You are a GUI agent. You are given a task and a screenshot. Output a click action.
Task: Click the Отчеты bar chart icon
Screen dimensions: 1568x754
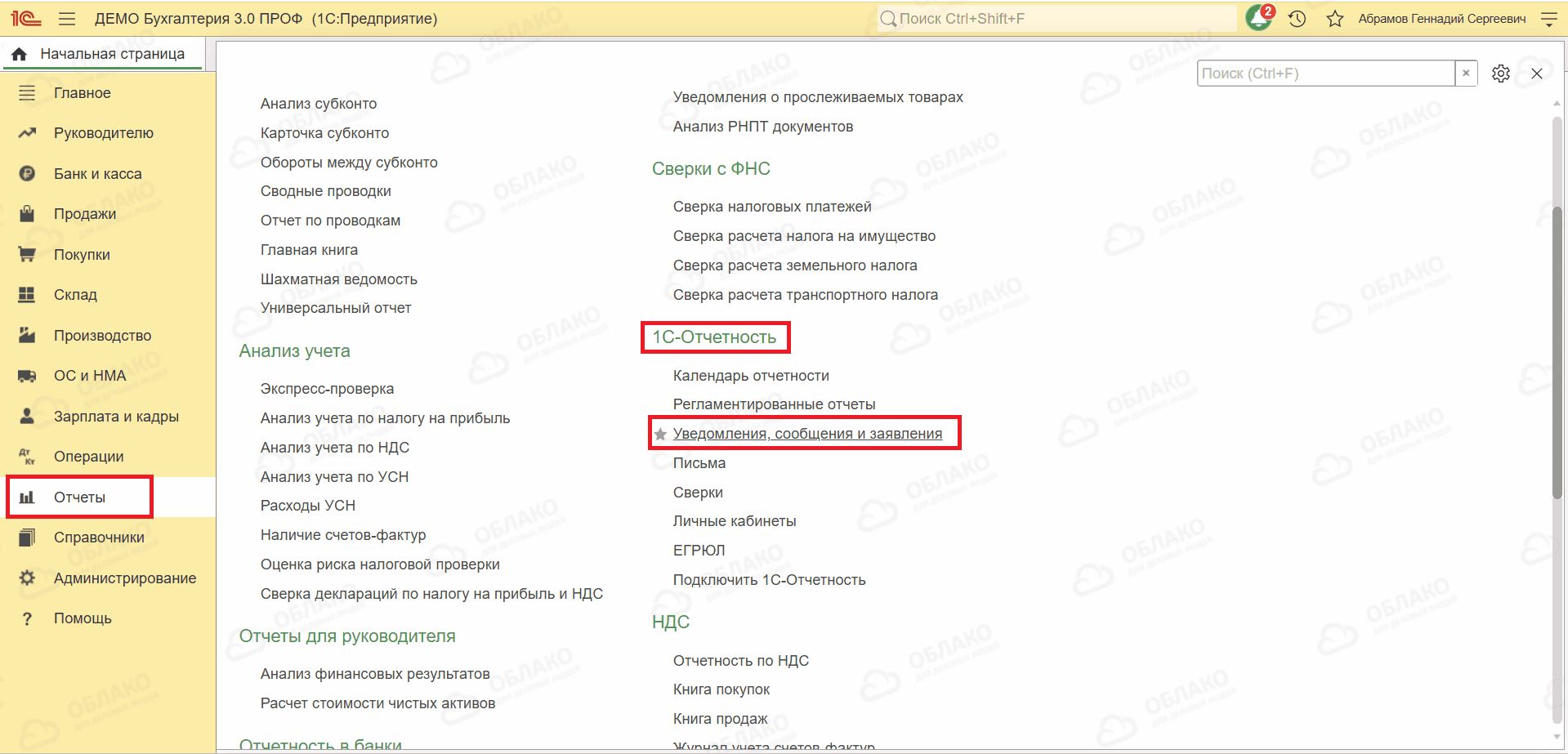click(x=27, y=497)
